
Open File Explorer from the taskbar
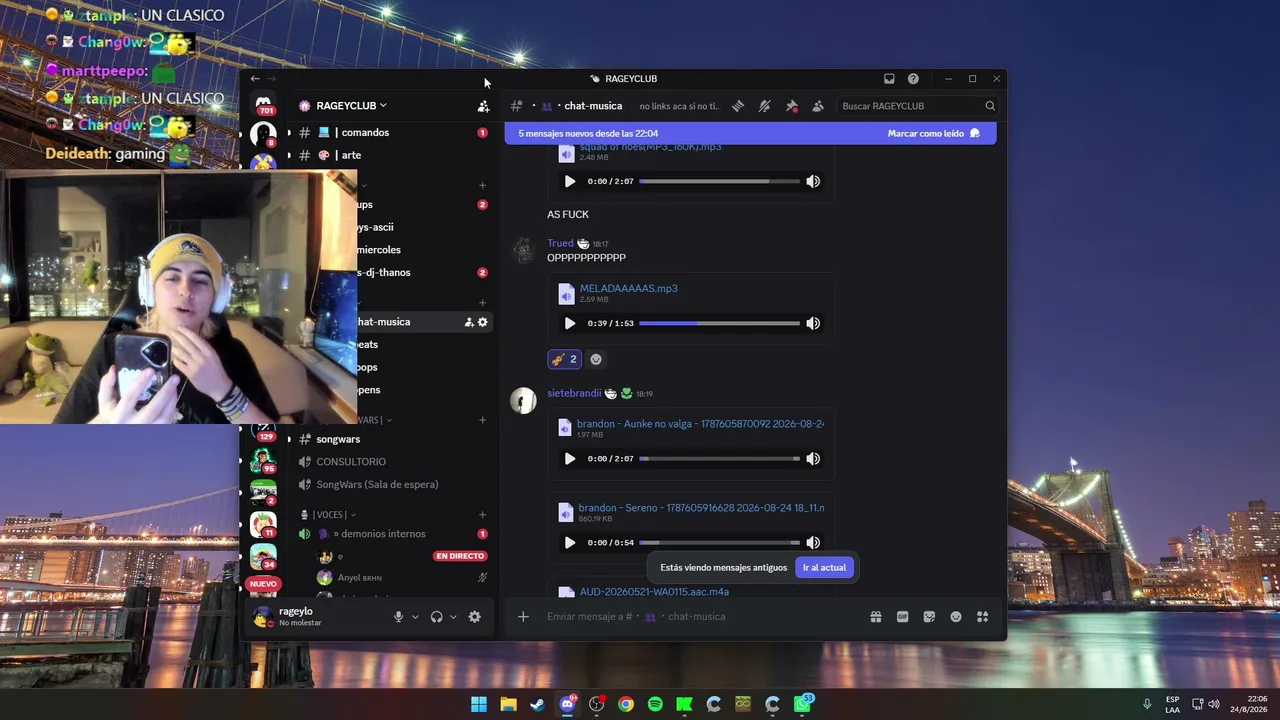pos(508,704)
